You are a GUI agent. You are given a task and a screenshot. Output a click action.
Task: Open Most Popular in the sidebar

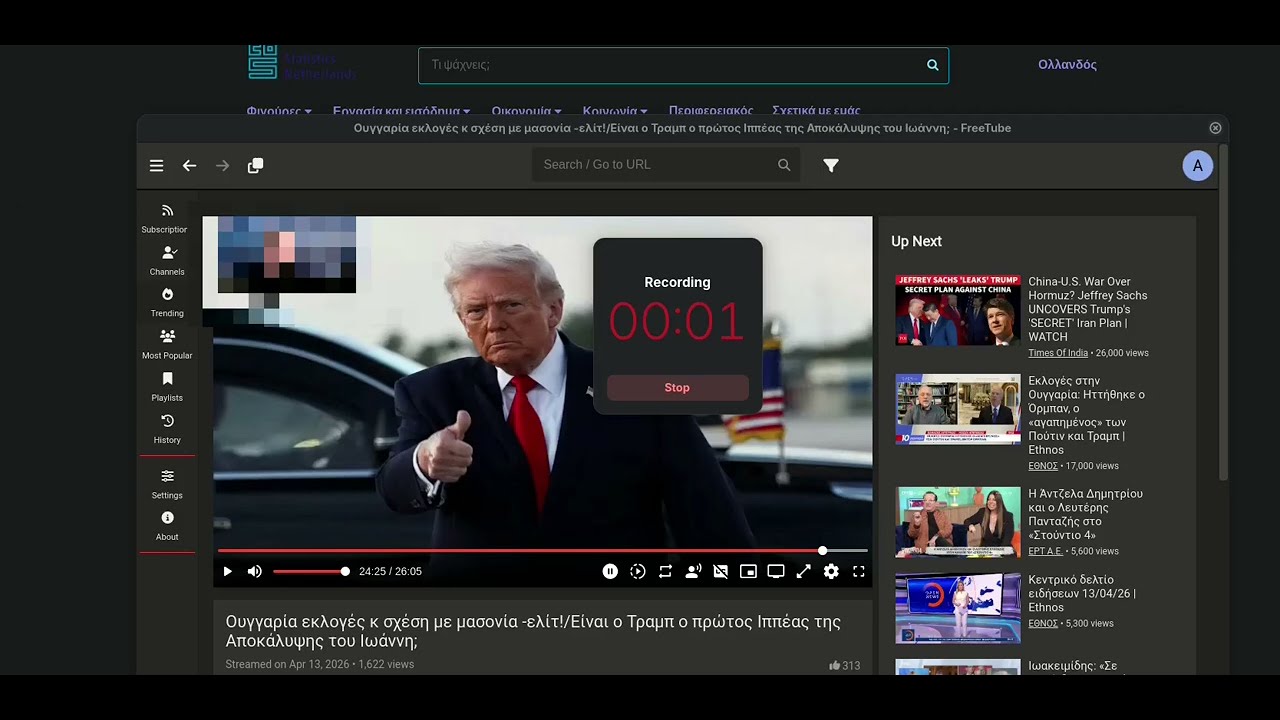click(x=167, y=344)
